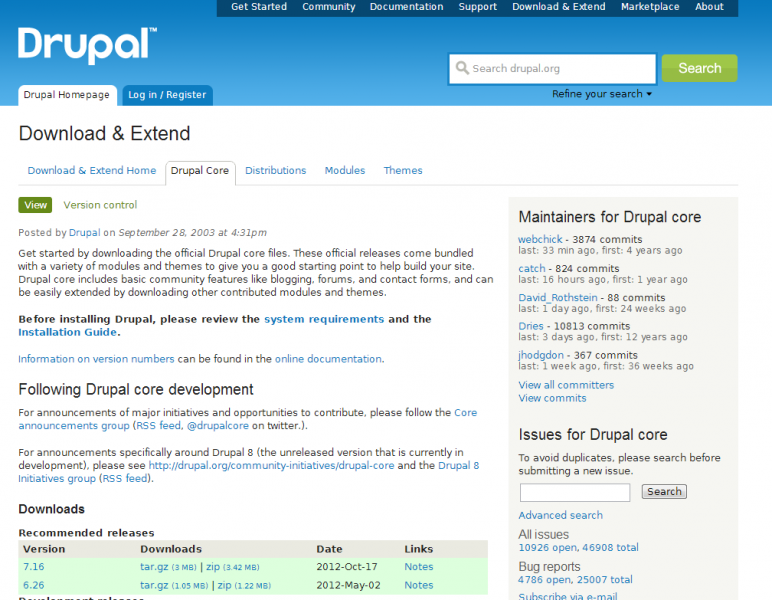Open the @drupalcore twitter link
This screenshot has height=600, width=772.
tap(218, 425)
